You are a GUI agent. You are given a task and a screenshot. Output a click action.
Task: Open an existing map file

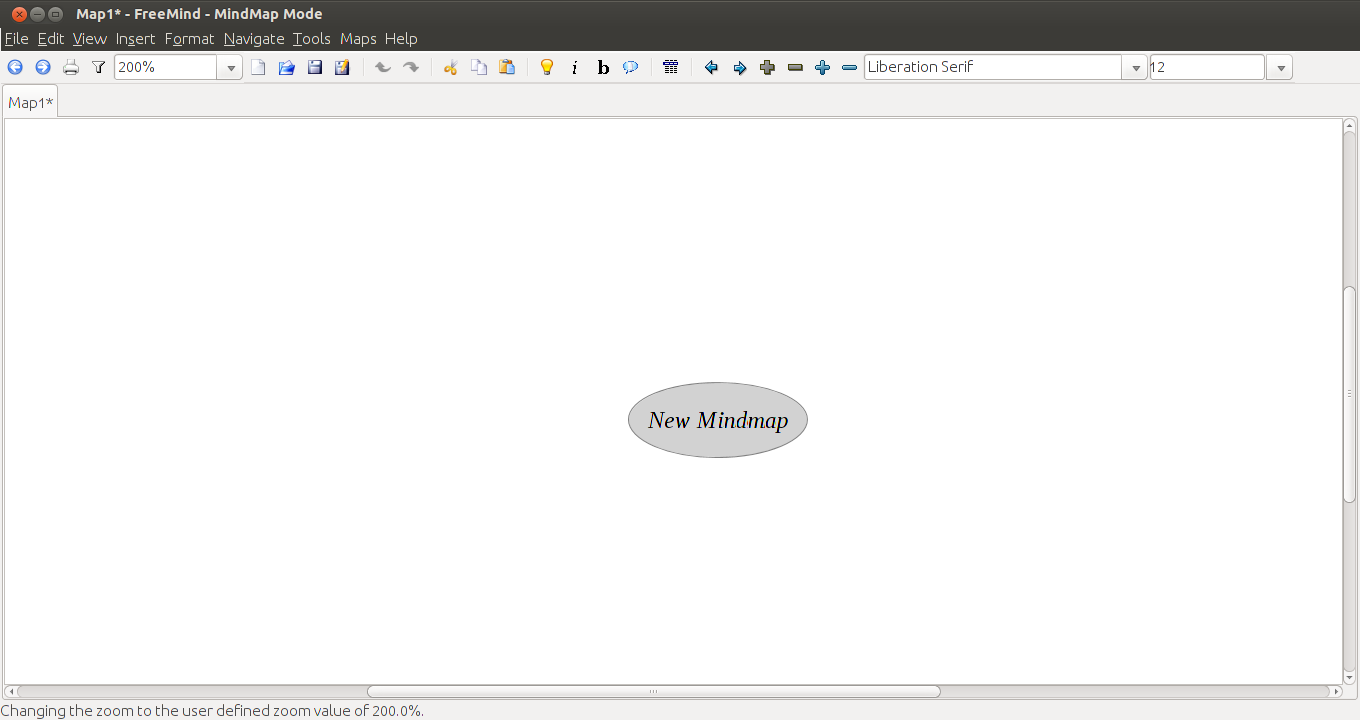pyautogui.click(x=287, y=67)
